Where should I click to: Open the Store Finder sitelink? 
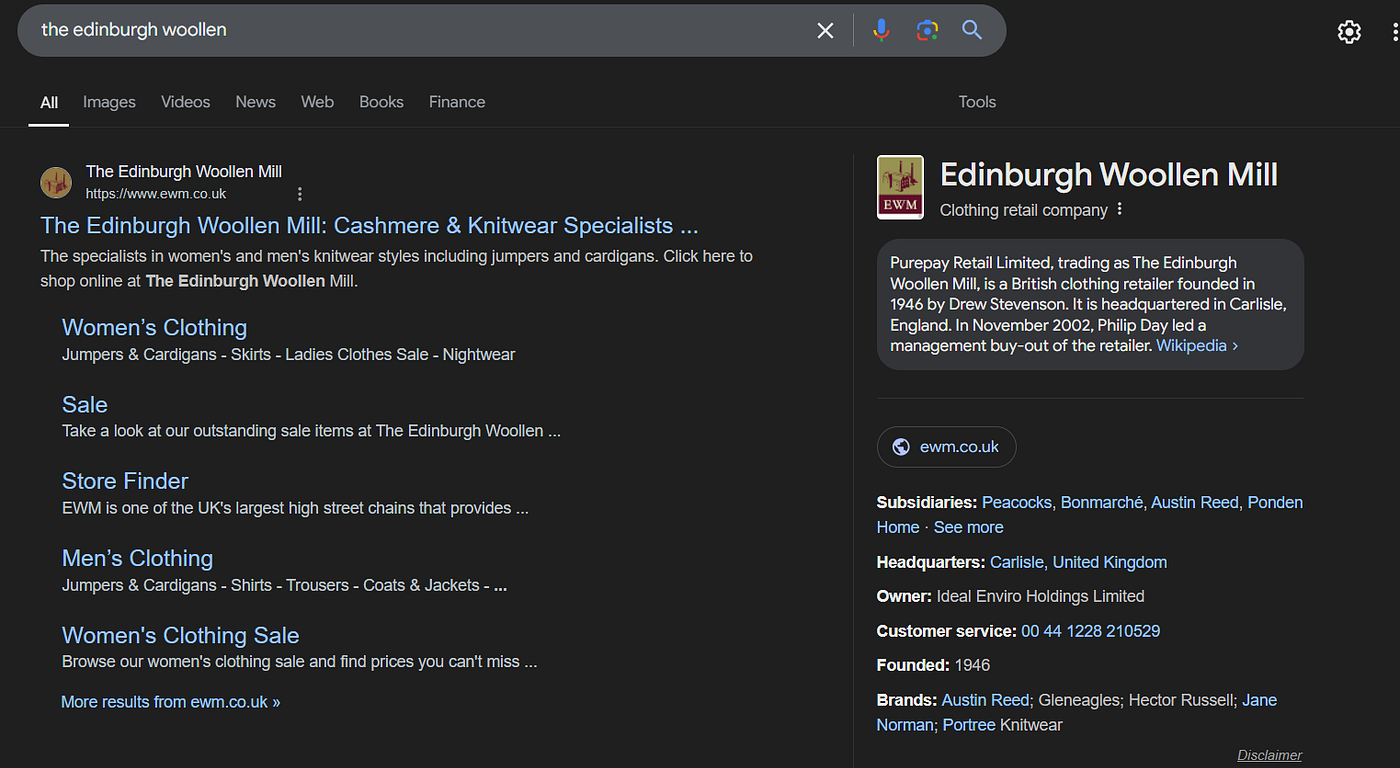[125, 481]
